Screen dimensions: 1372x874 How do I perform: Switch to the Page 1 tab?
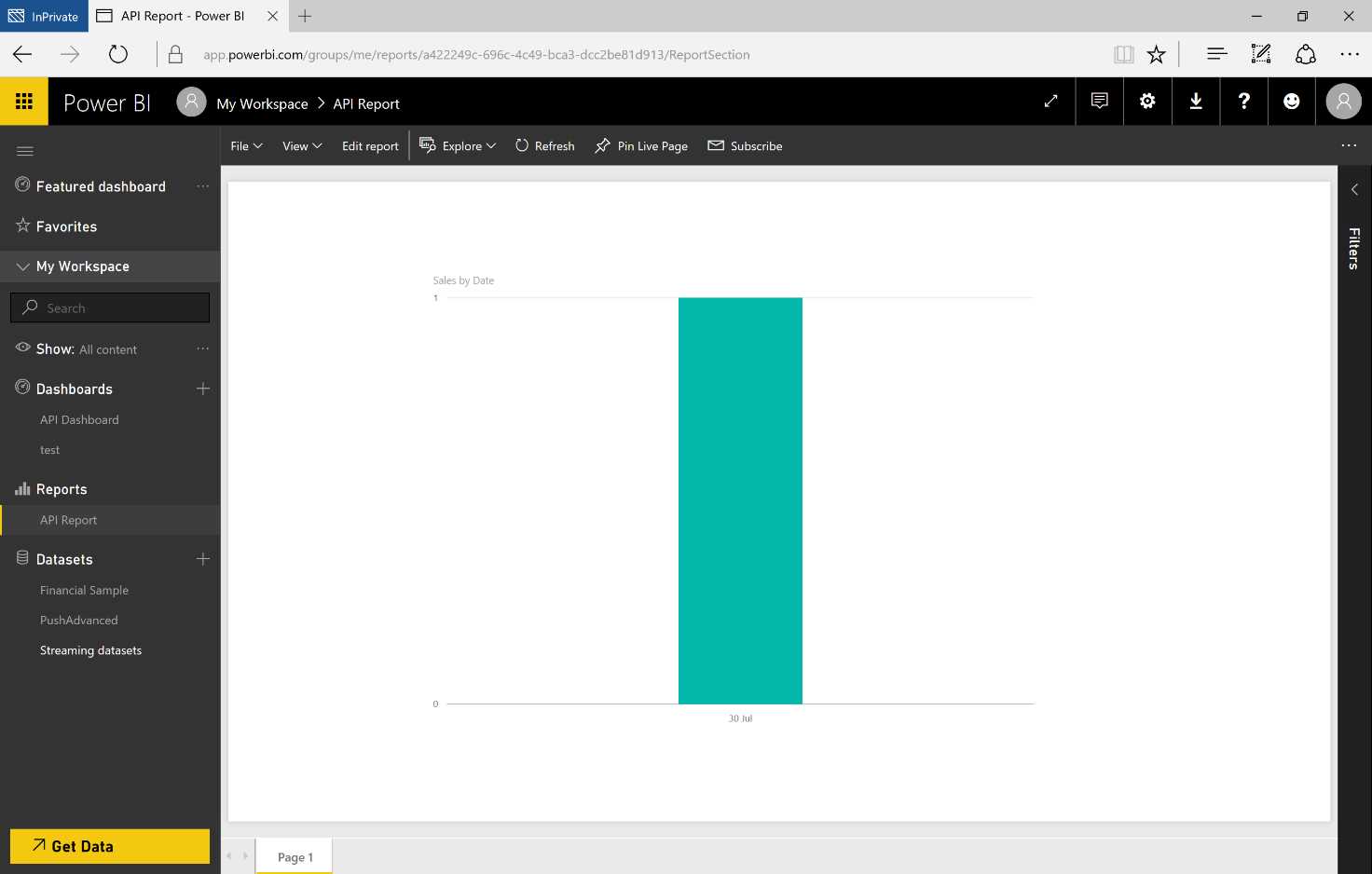tap(294, 856)
